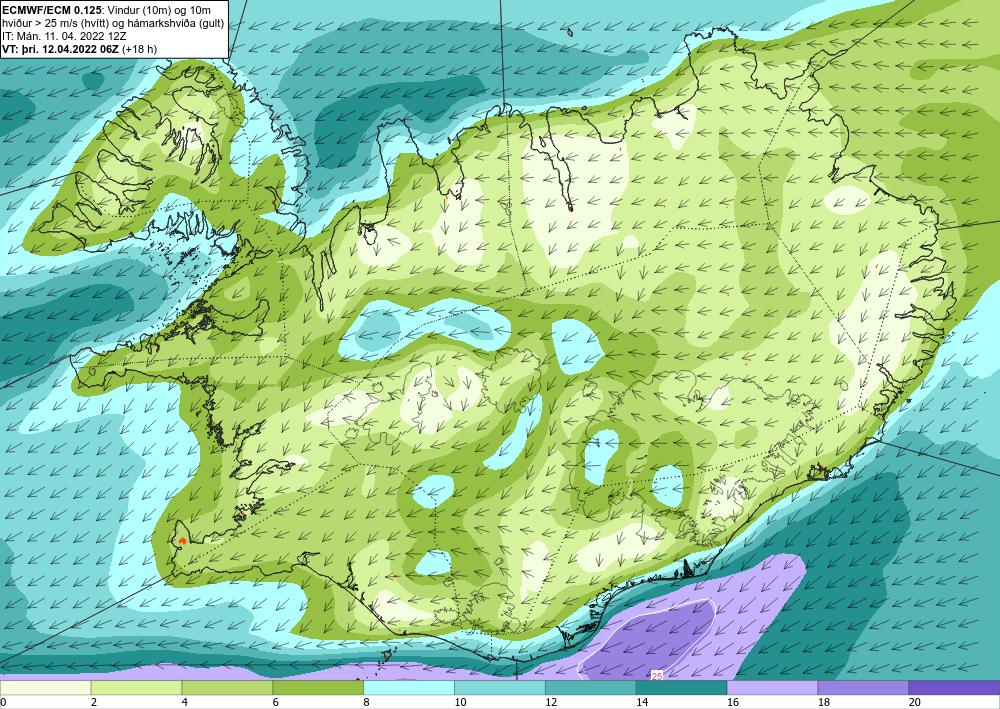Click the "(+18 h)" forecast offset text

coord(140,49)
